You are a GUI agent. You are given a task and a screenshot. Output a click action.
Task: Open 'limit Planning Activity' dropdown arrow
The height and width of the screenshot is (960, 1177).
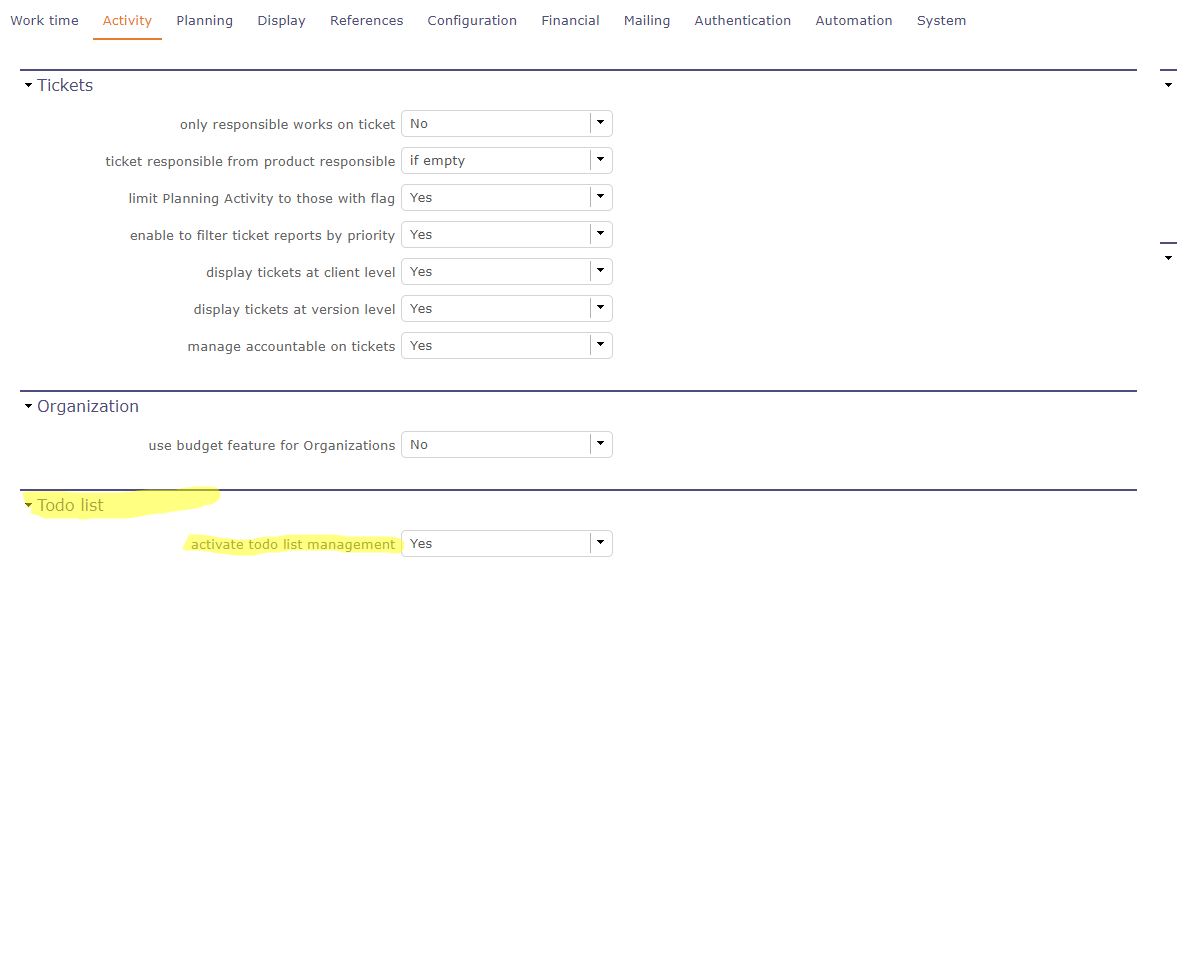600,198
